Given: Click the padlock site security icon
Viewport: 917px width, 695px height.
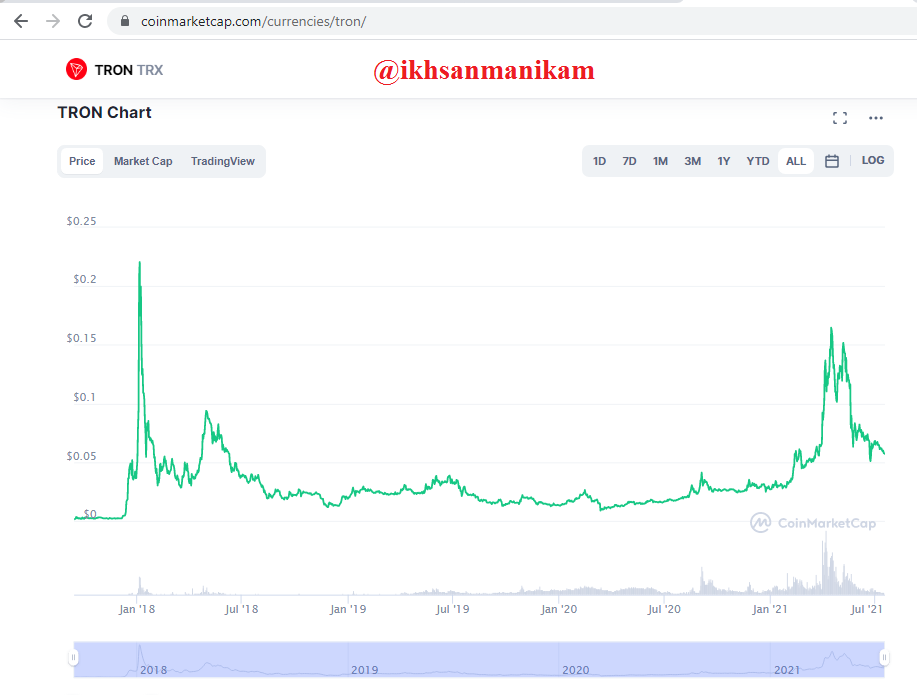Looking at the screenshot, I should pos(124,21).
